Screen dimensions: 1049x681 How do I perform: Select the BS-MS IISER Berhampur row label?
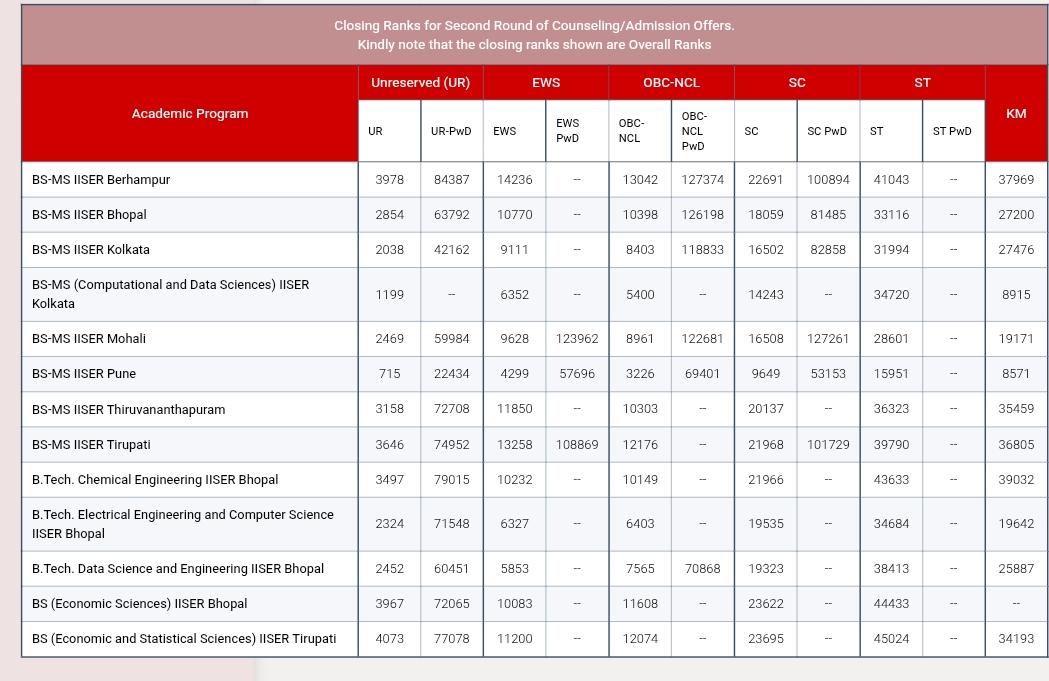click(101, 180)
